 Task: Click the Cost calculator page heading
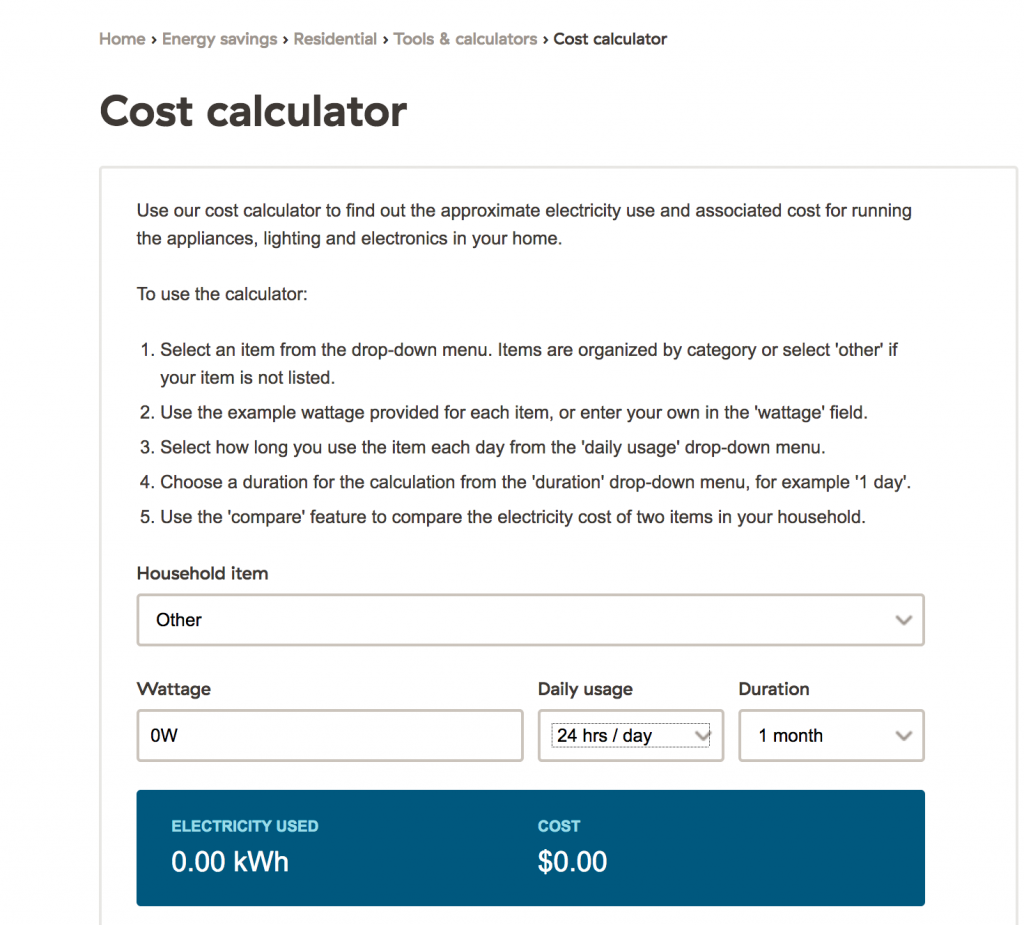click(253, 111)
